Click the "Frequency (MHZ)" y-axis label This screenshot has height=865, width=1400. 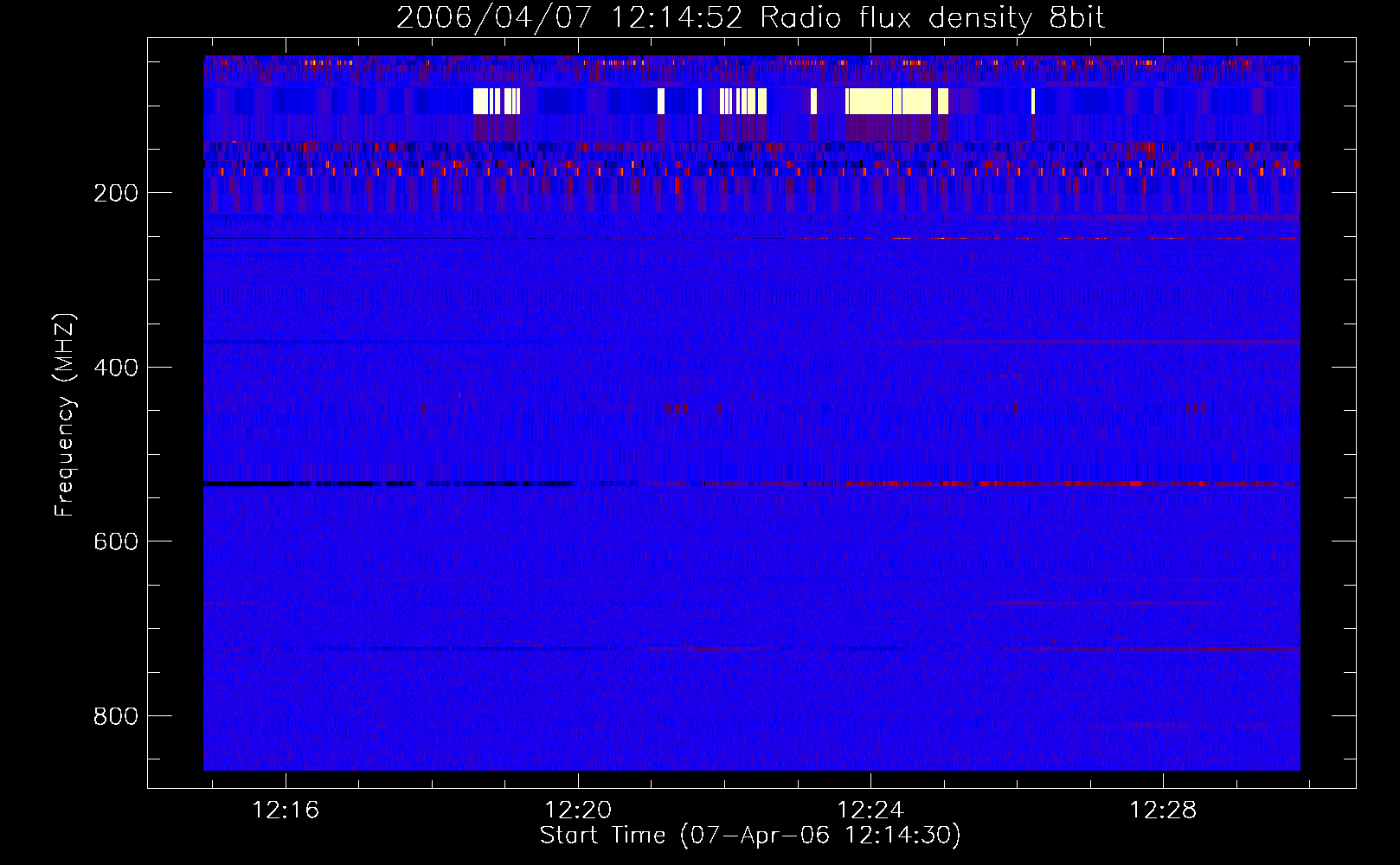[65, 414]
